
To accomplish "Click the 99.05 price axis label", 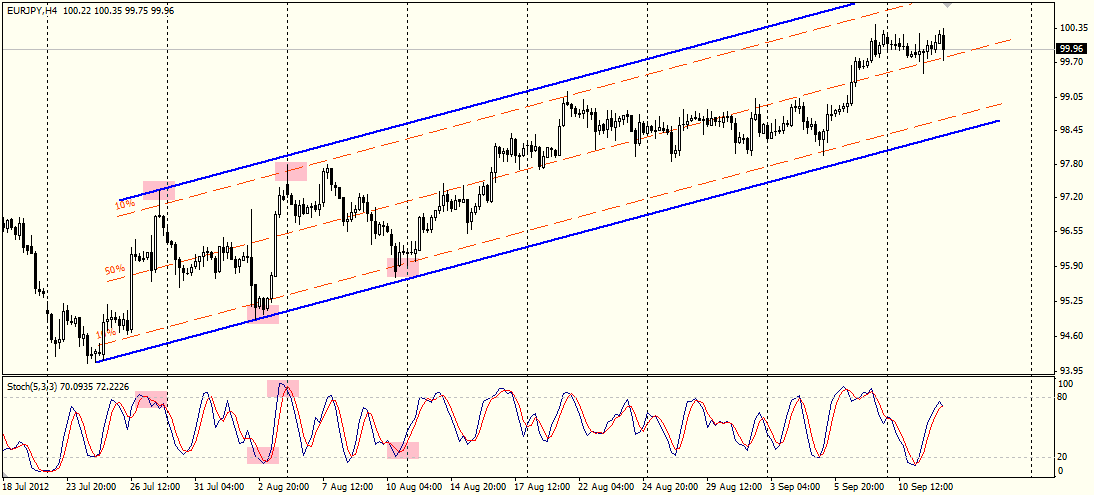I will point(1071,96).
